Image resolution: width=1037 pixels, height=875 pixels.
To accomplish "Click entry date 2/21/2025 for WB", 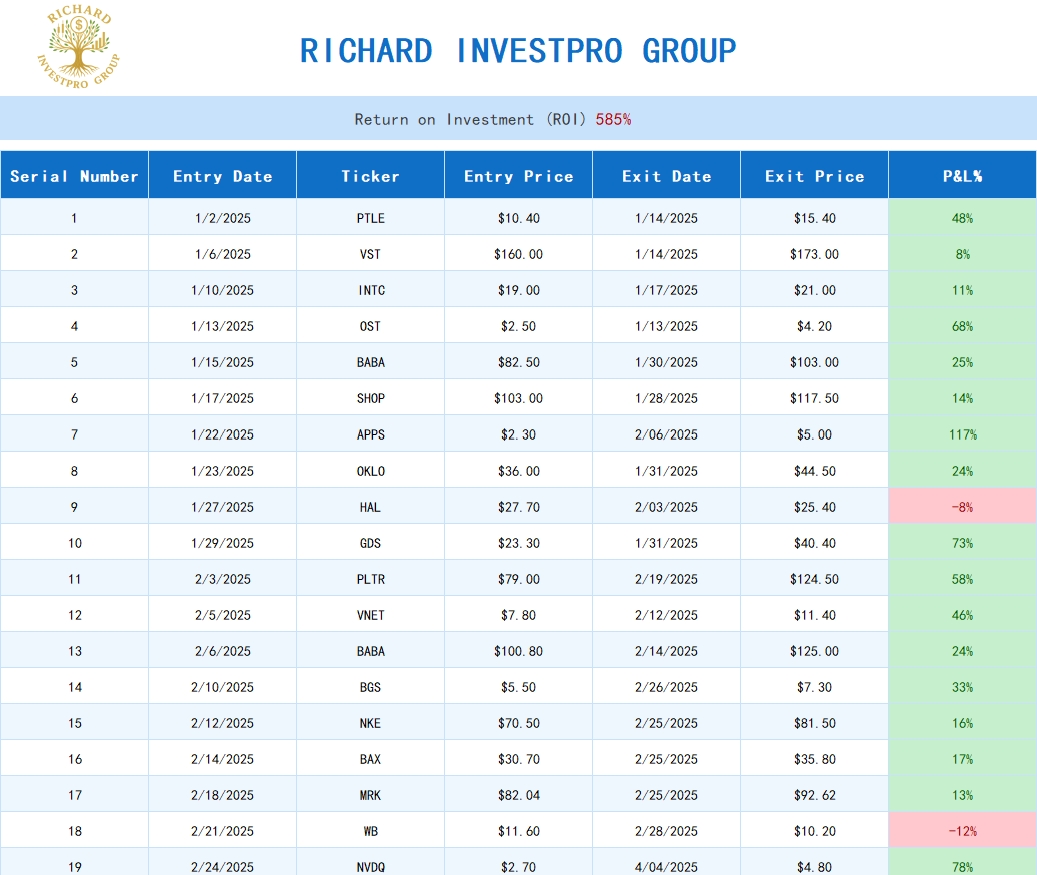I will [222, 831].
